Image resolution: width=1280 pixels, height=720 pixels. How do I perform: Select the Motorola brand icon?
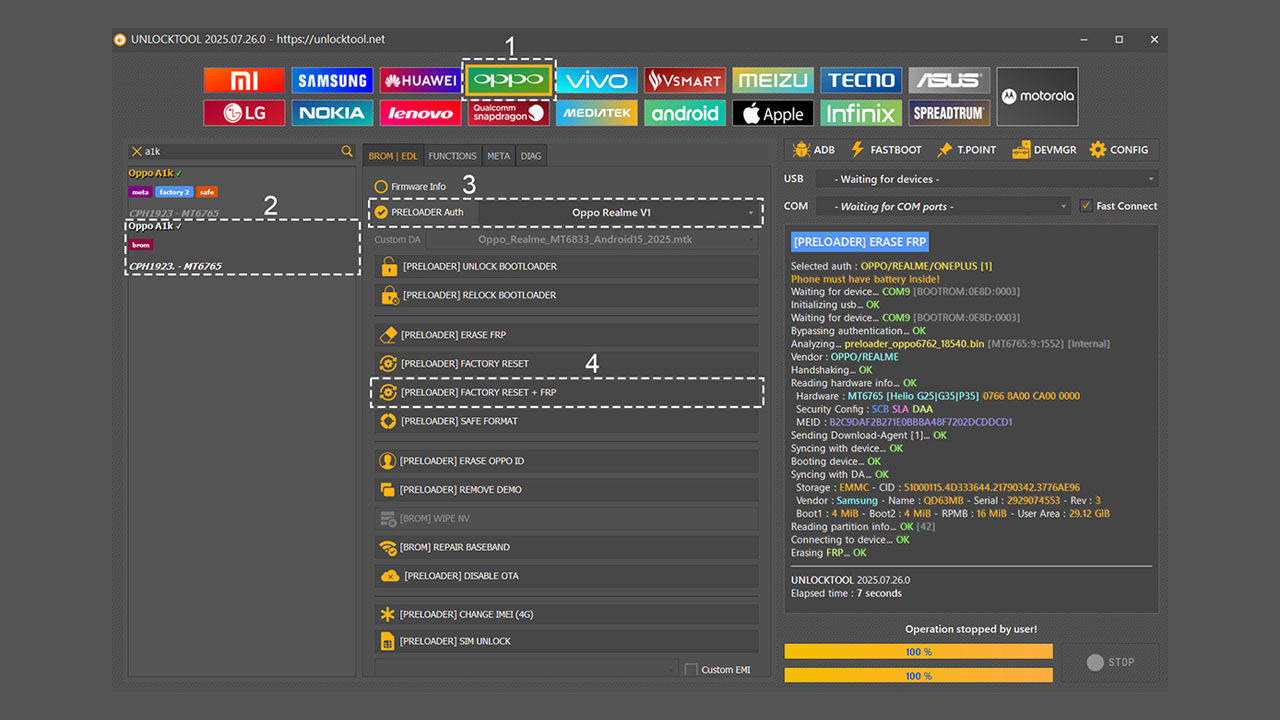point(1037,96)
